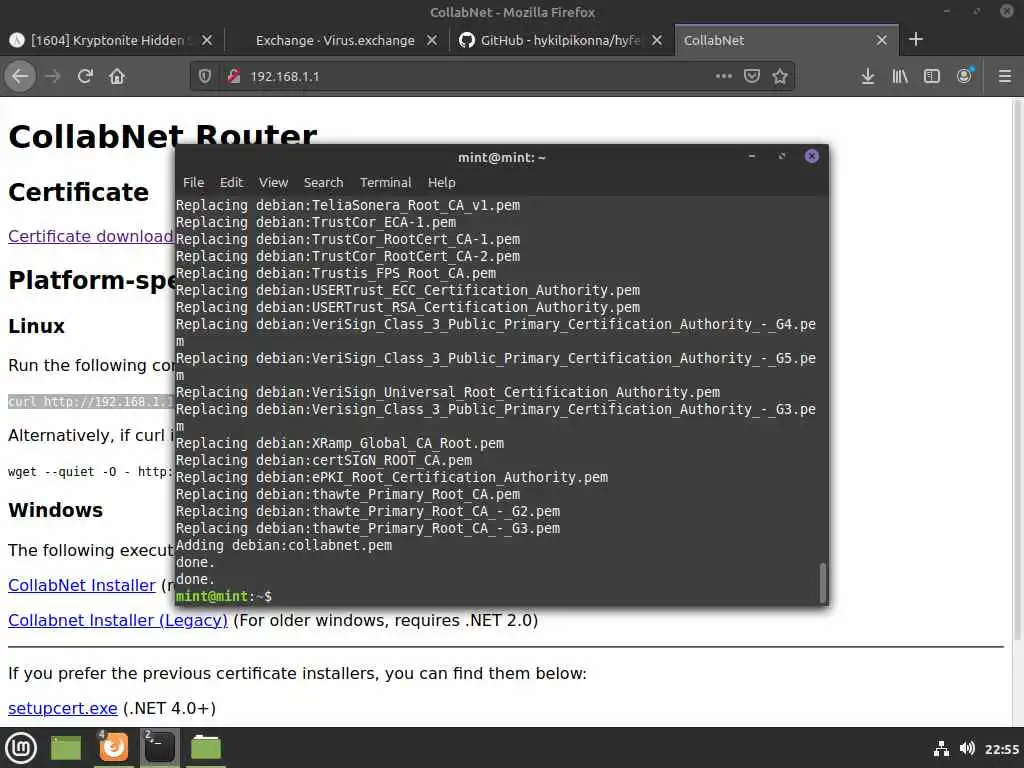Open page actions three-dot menu
This screenshot has height=768, width=1024.
coord(724,76)
